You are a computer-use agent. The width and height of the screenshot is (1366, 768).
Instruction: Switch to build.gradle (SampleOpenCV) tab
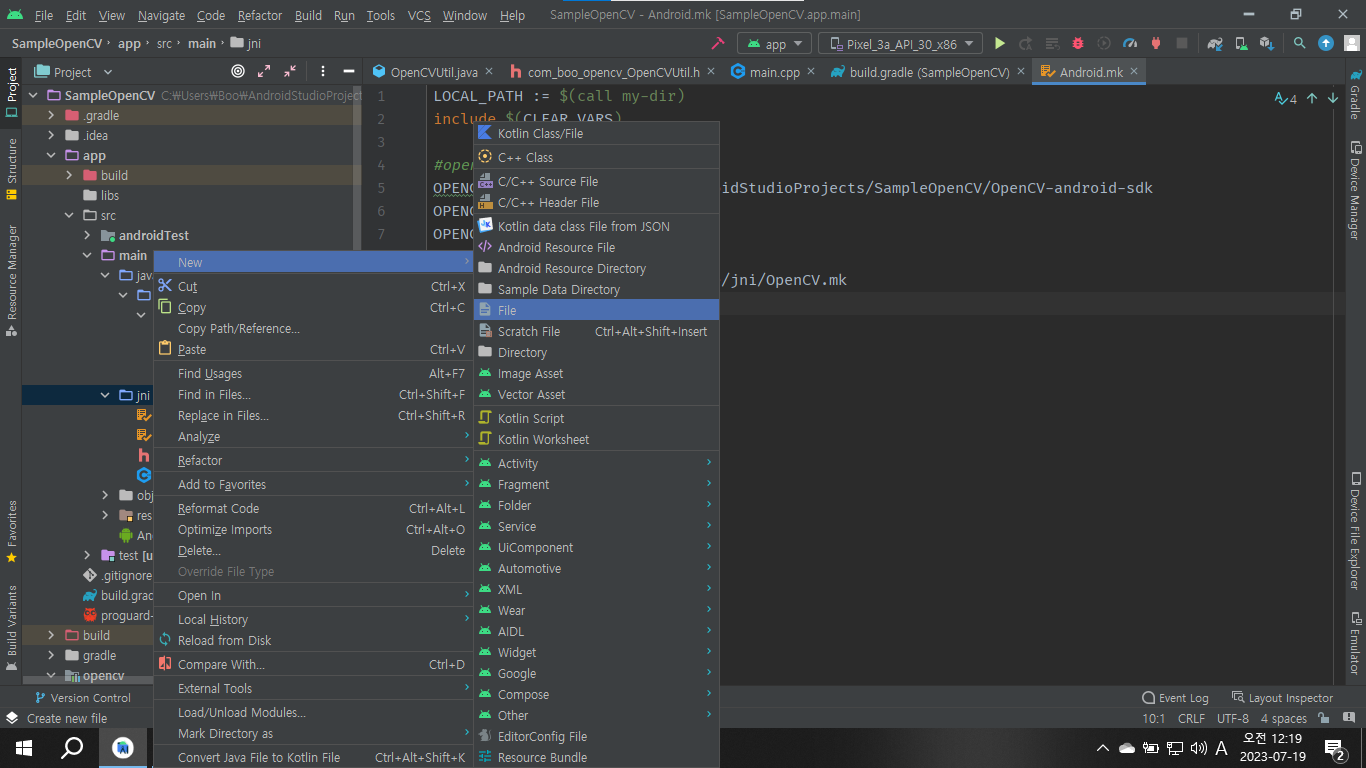[x=929, y=72]
